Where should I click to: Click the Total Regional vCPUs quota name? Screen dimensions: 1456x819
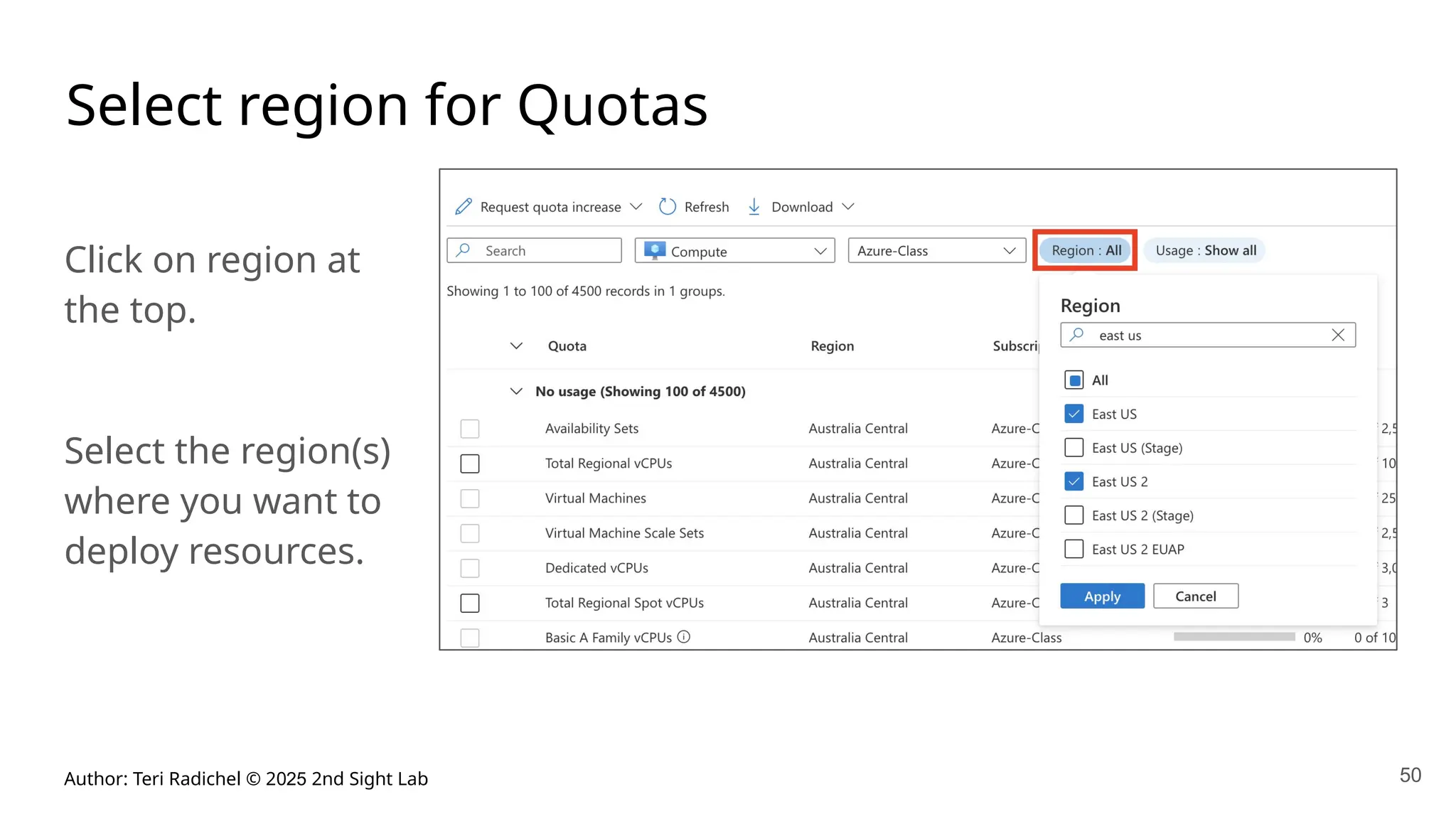pos(609,464)
